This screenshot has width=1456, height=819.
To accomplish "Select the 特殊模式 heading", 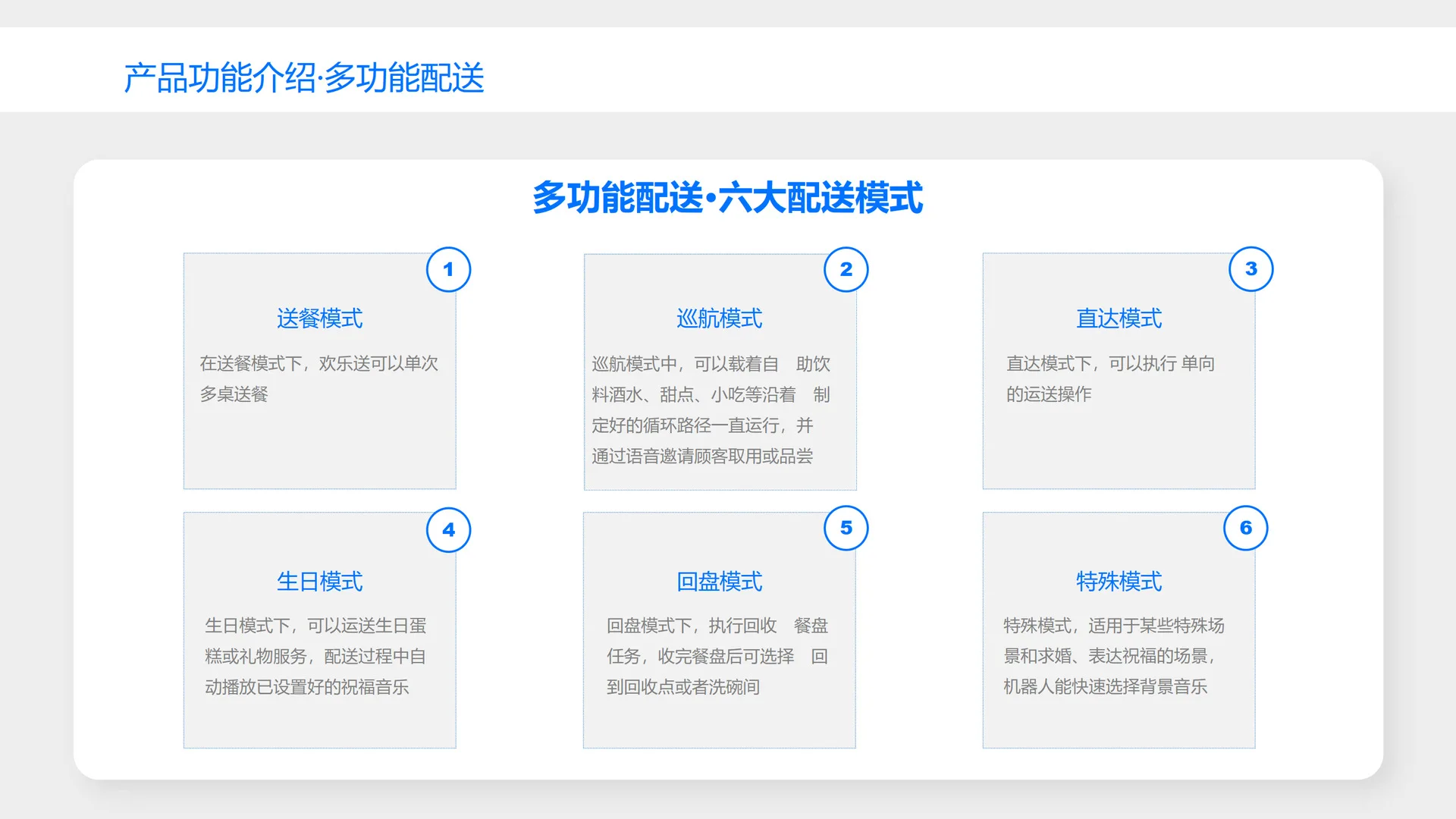I will coord(1119,582).
